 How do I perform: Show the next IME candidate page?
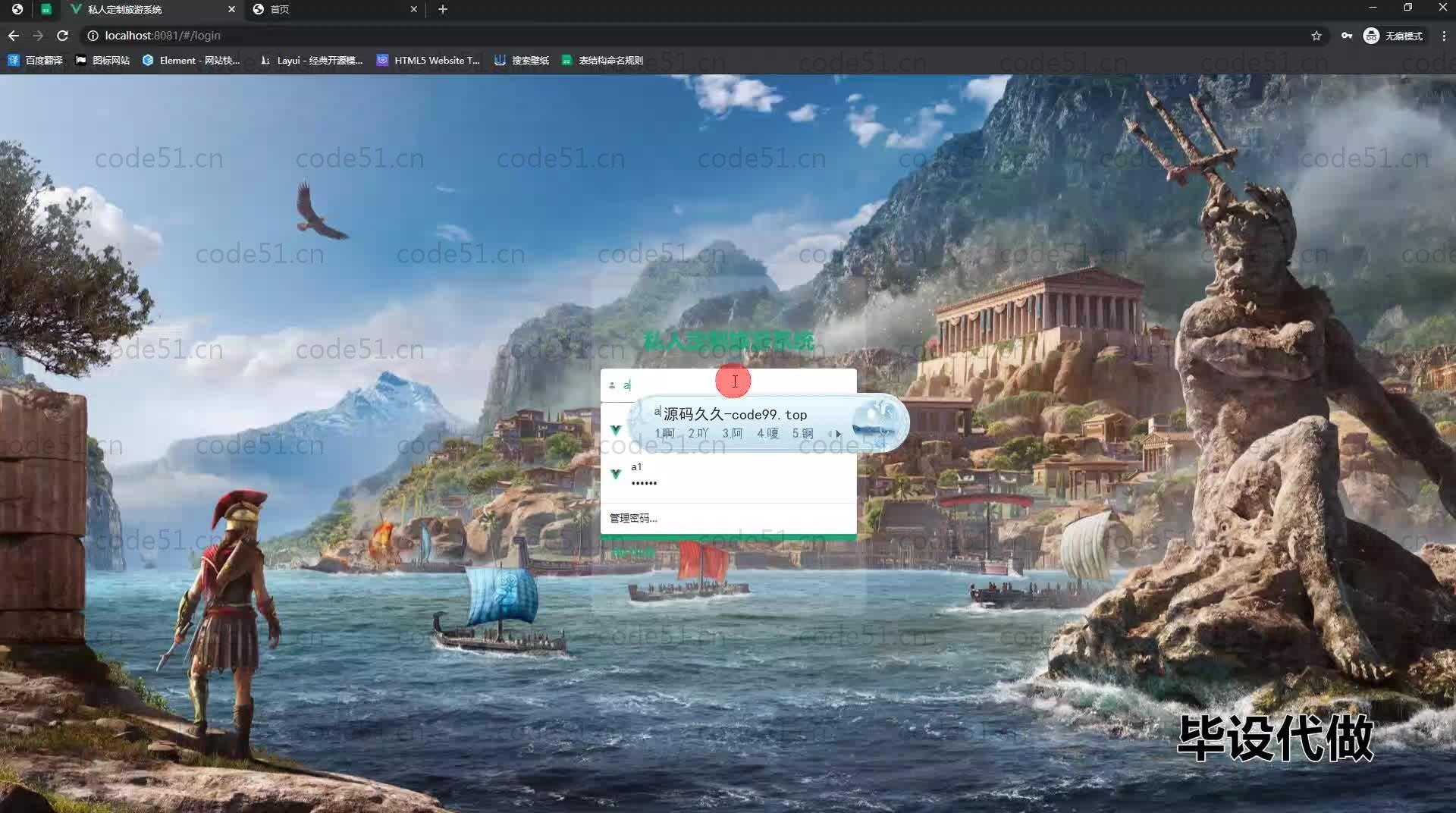[839, 434]
